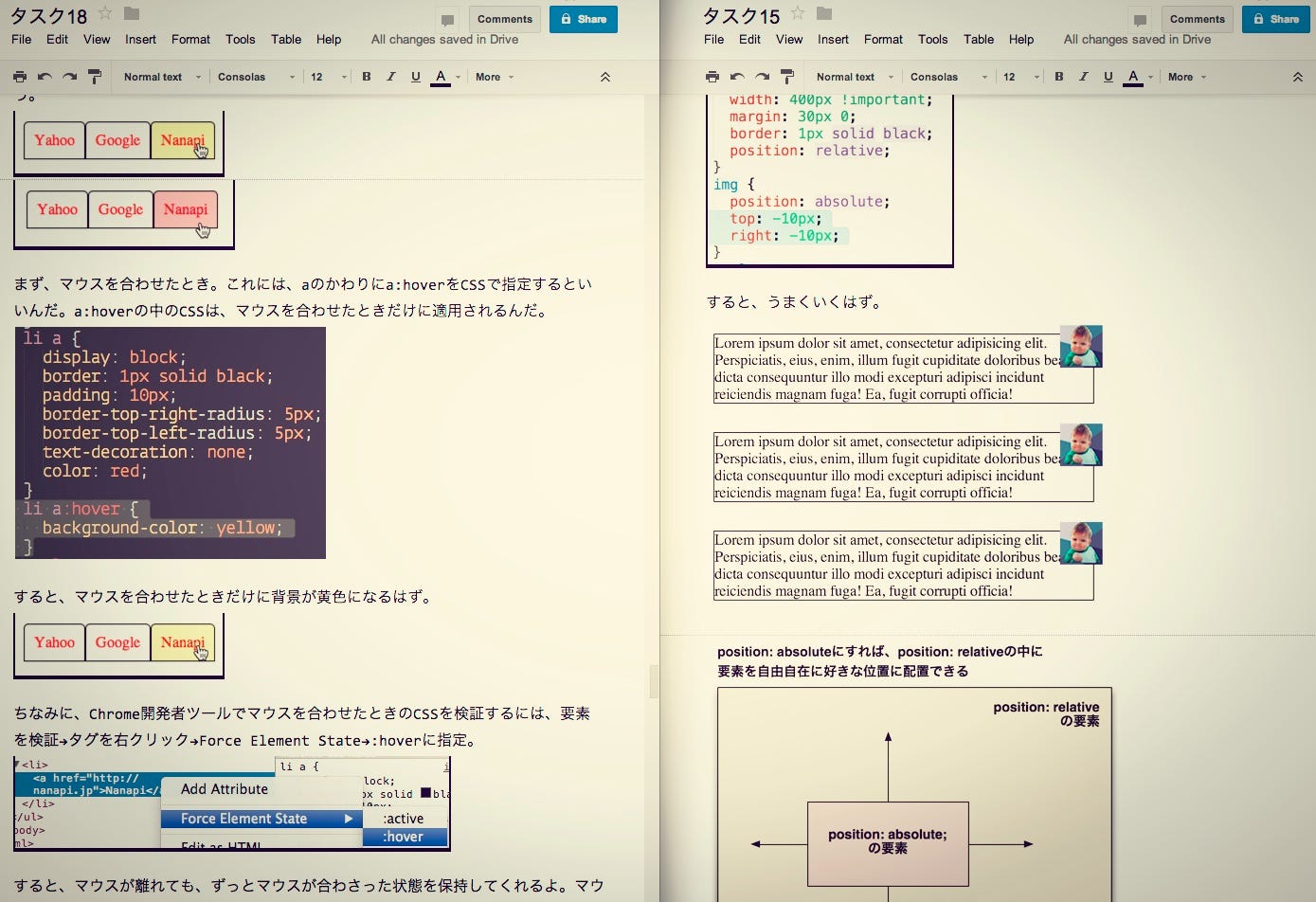Viewport: 1316px width, 902px height.
Task: Click Share button in left document
Action: pos(584,19)
